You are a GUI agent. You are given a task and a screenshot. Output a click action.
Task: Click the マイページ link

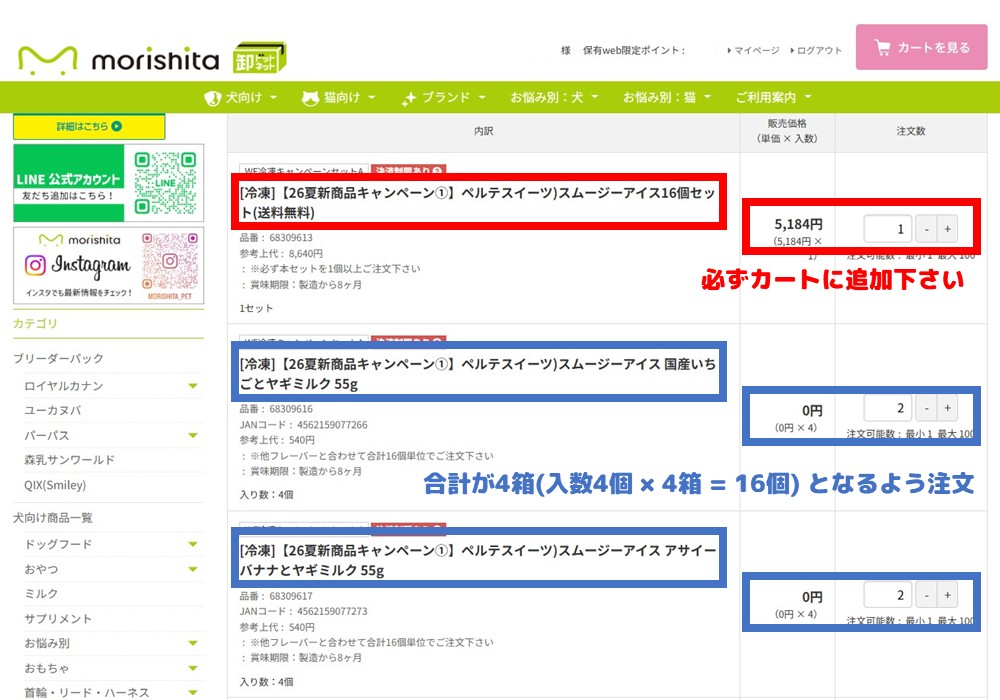pyautogui.click(x=753, y=50)
